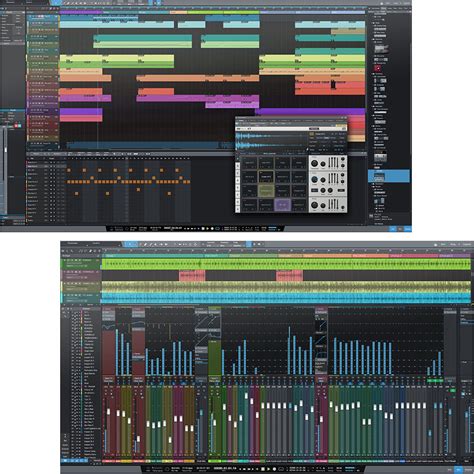Toggle the blue Browse button in arrangement window
The image size is (474, 474).
[408, 229]
